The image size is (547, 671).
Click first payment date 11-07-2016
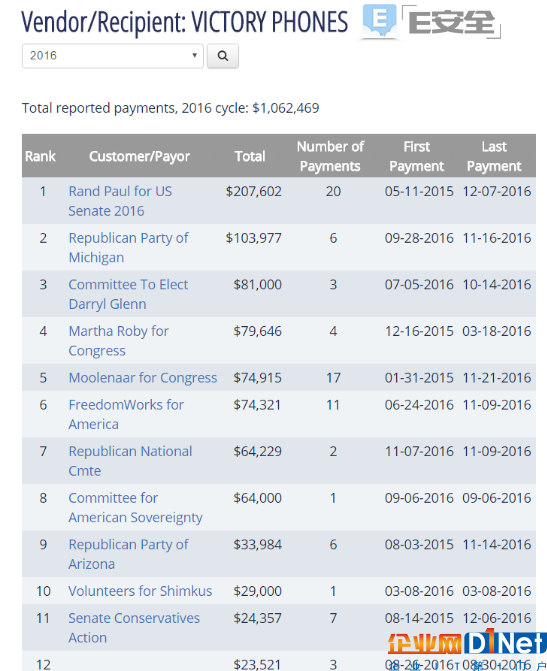(x=419, y=451)
